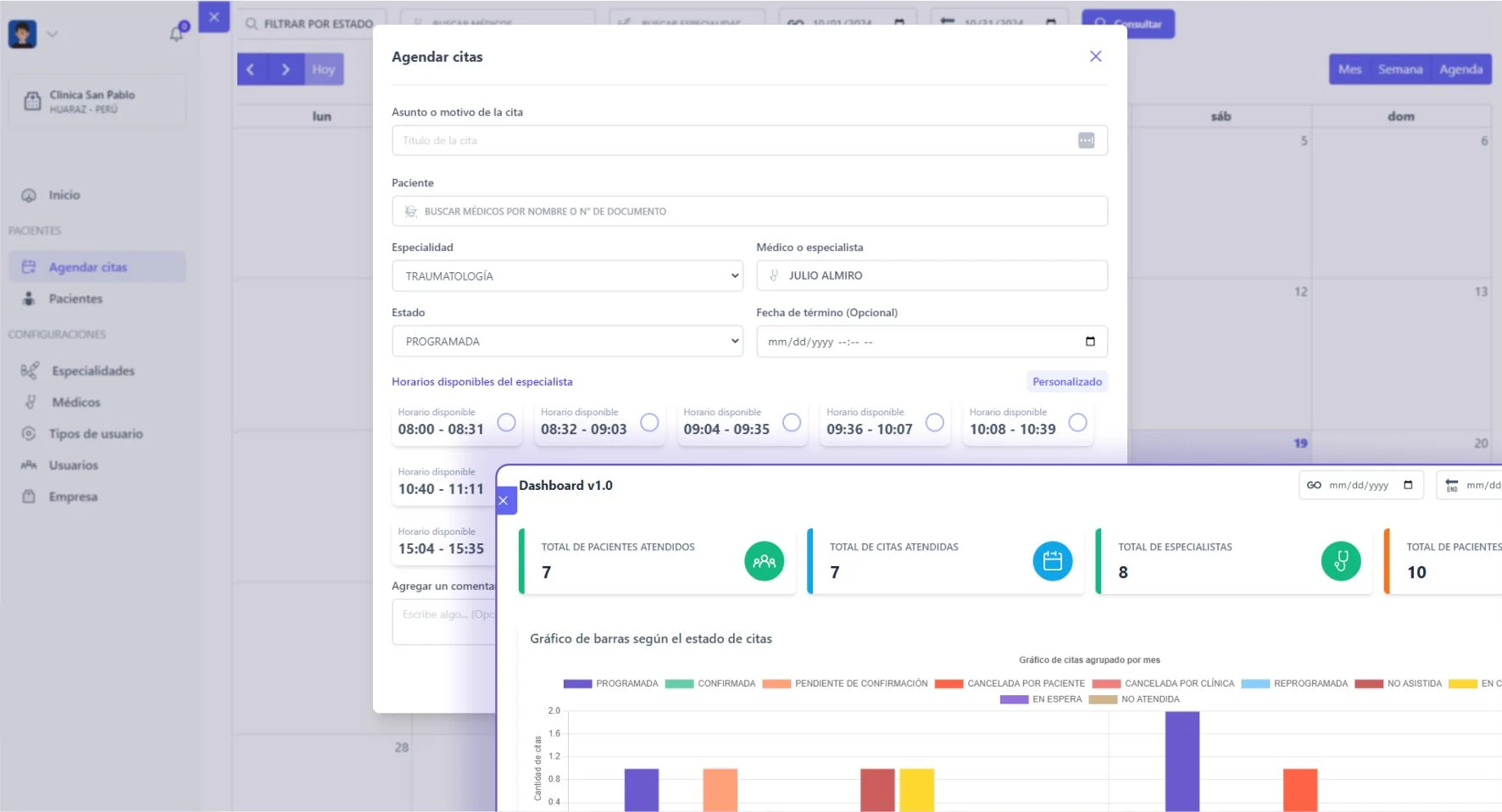This screenshot has width=1502, height=812.
Task: Click the Paciente search input field
Action: coord(749,211)
